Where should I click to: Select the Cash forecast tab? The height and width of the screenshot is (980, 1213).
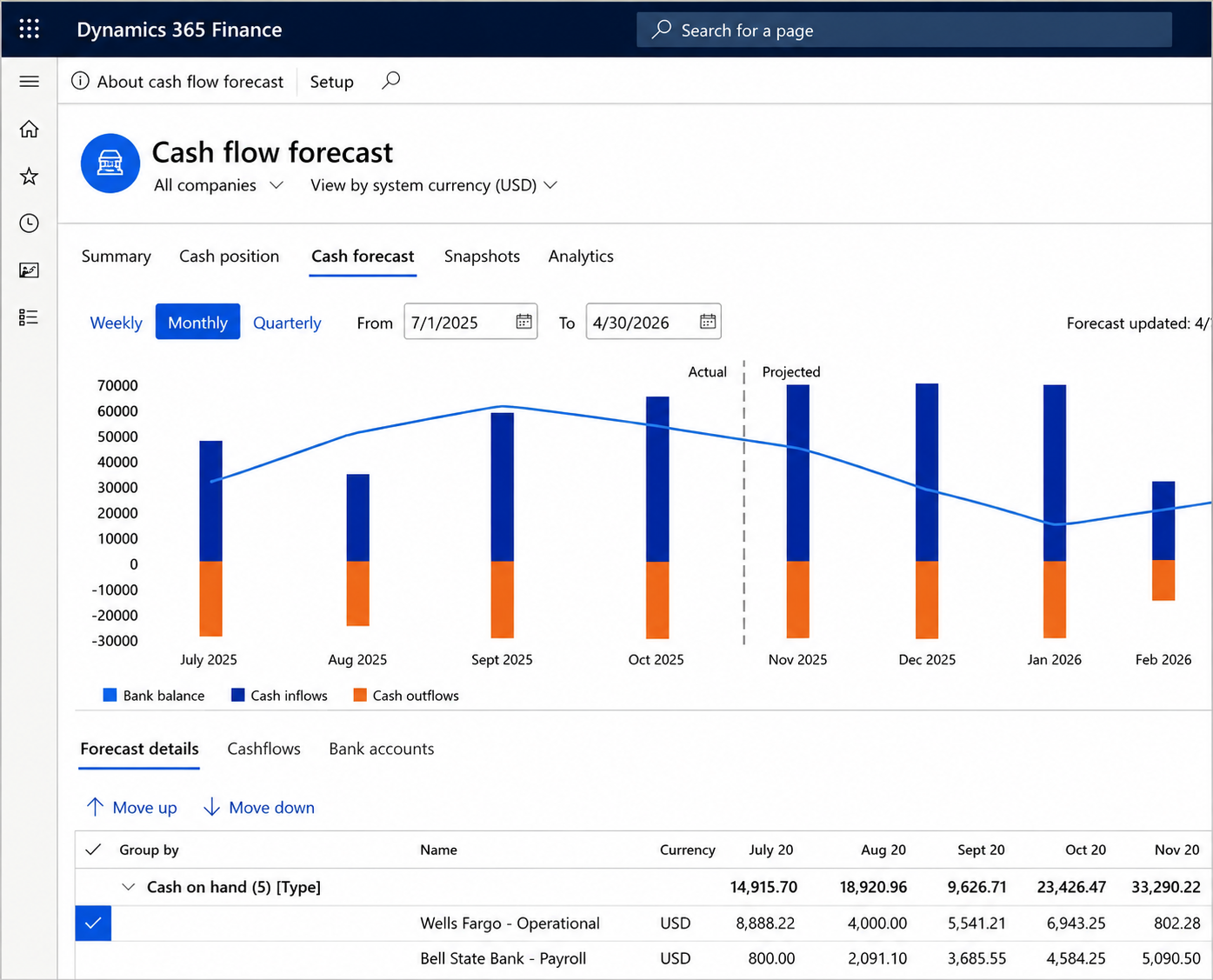pos(363,257)
